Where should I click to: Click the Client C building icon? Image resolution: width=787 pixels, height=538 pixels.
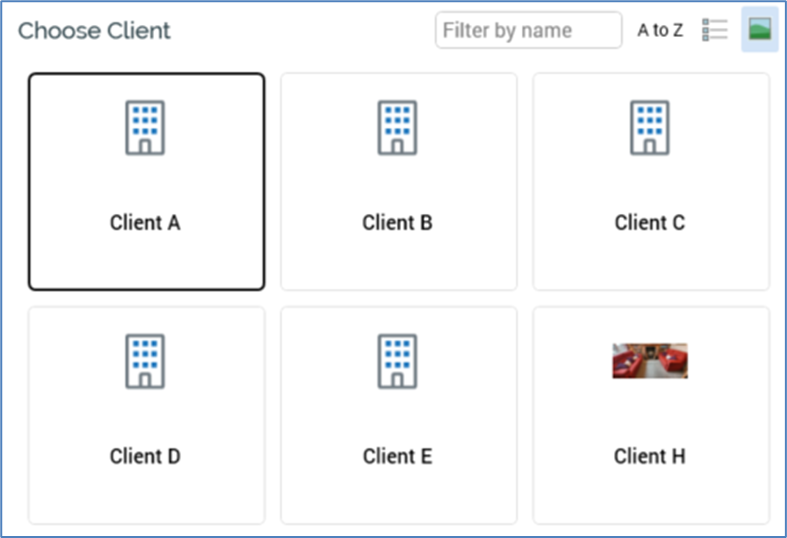(x=649, y=127)
